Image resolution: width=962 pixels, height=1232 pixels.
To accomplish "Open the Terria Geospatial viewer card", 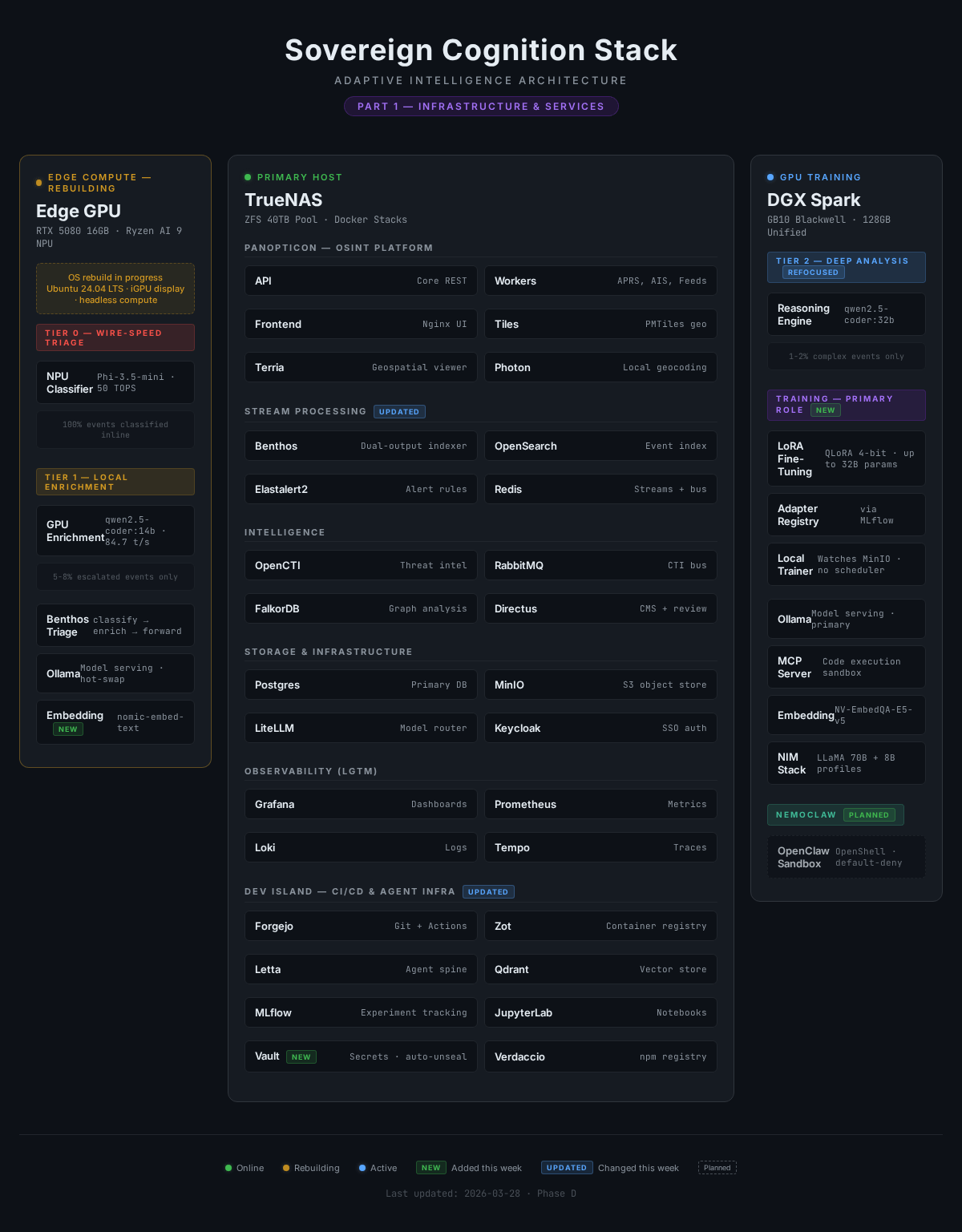I will point(361,368).
